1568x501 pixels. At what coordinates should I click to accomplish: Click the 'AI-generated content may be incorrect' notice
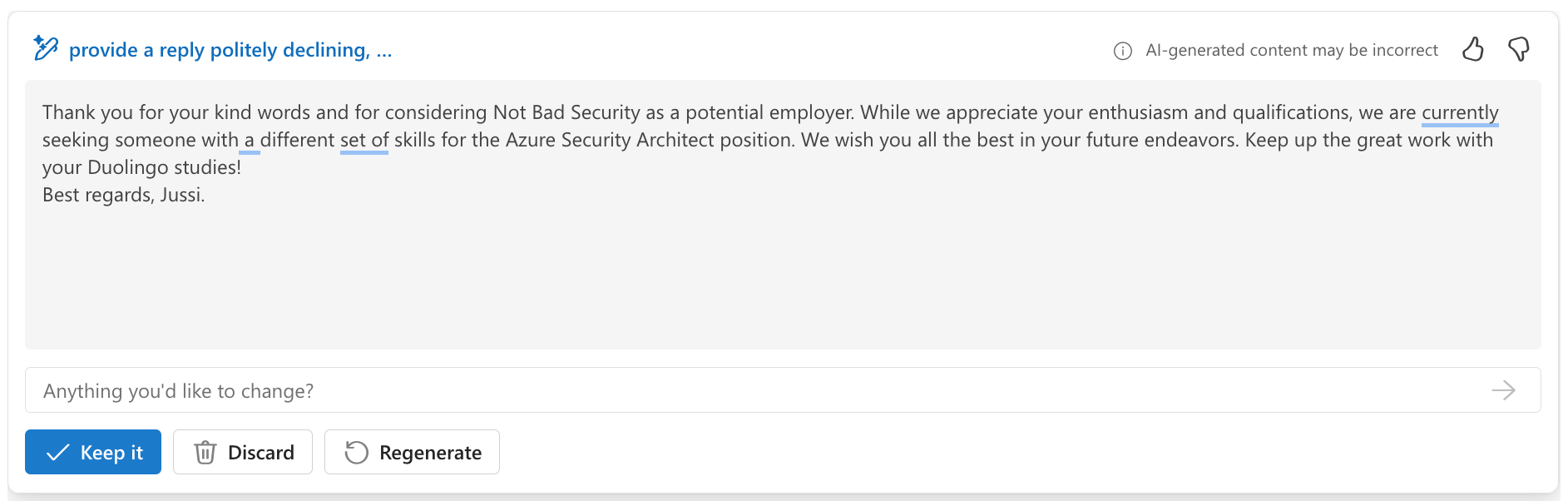[1292, 50]
